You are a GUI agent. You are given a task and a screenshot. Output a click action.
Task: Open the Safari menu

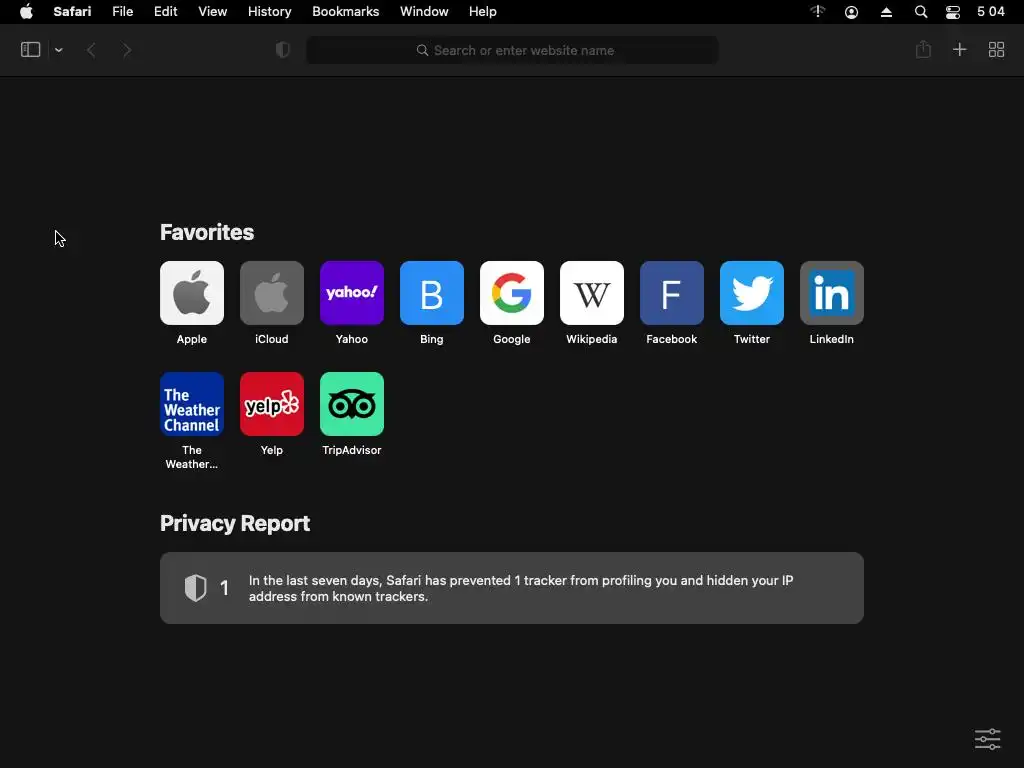[x=72, y=12]
